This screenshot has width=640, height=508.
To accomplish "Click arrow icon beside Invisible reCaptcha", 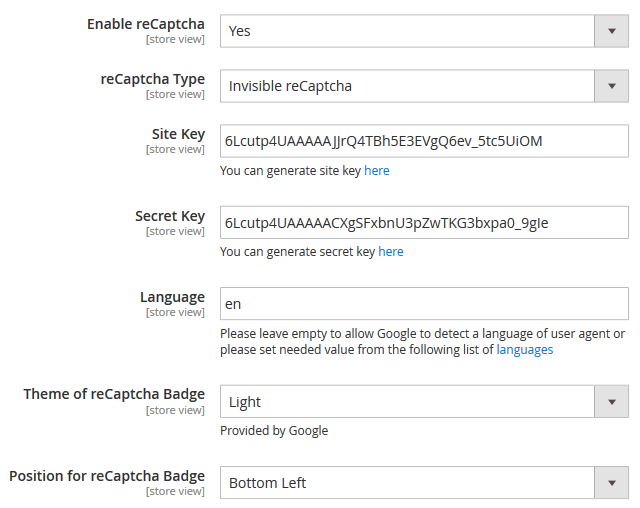I will click(x=611, y=86).
